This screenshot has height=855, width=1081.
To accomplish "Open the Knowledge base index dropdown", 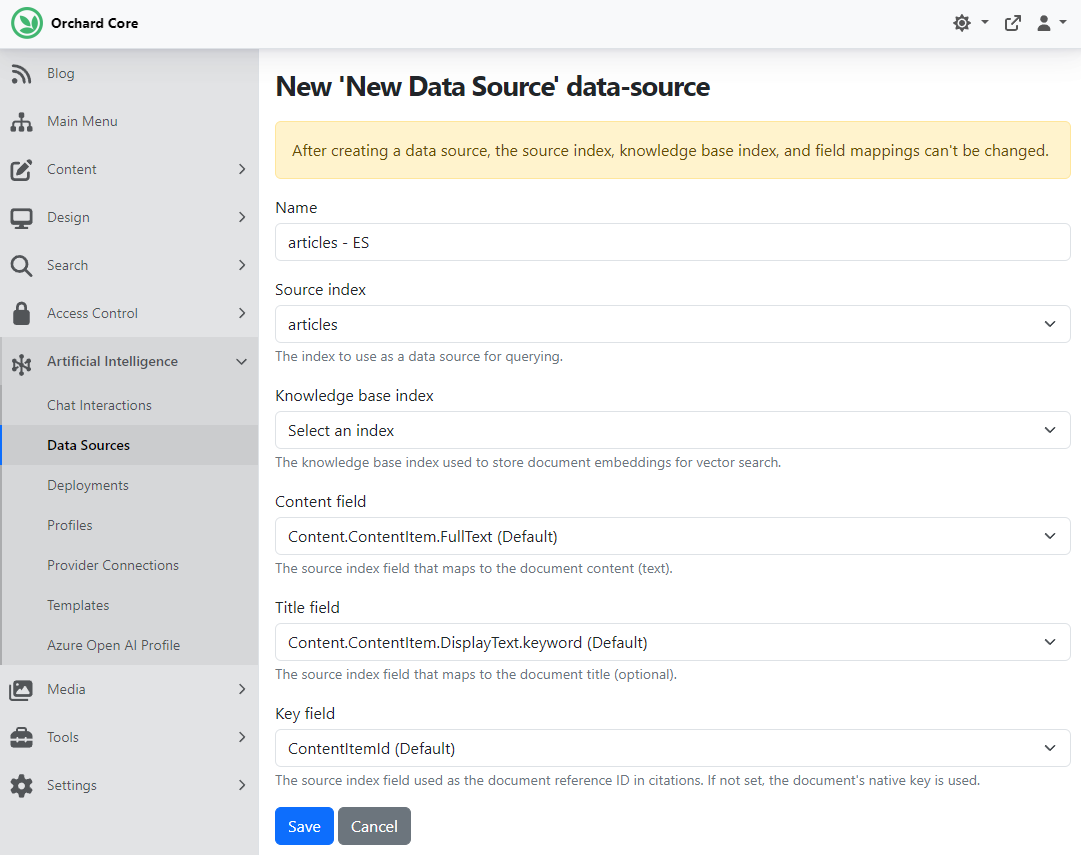I will coord(672,430).
